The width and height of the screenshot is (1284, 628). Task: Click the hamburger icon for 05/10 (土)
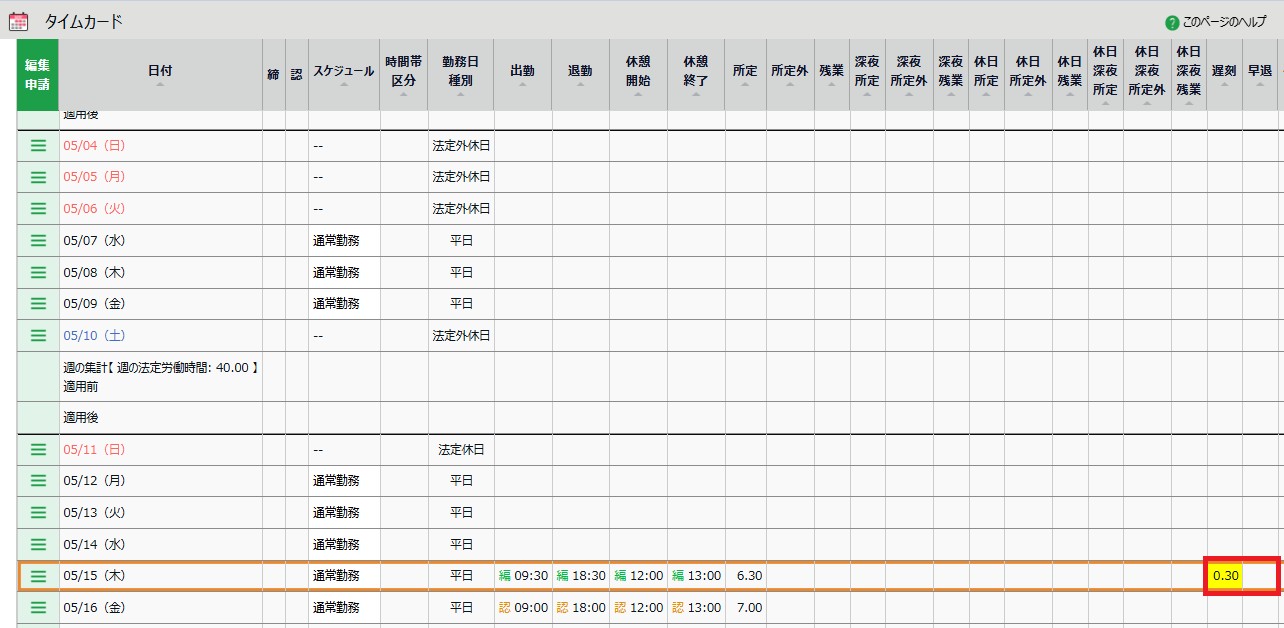[x=38, y=335]
